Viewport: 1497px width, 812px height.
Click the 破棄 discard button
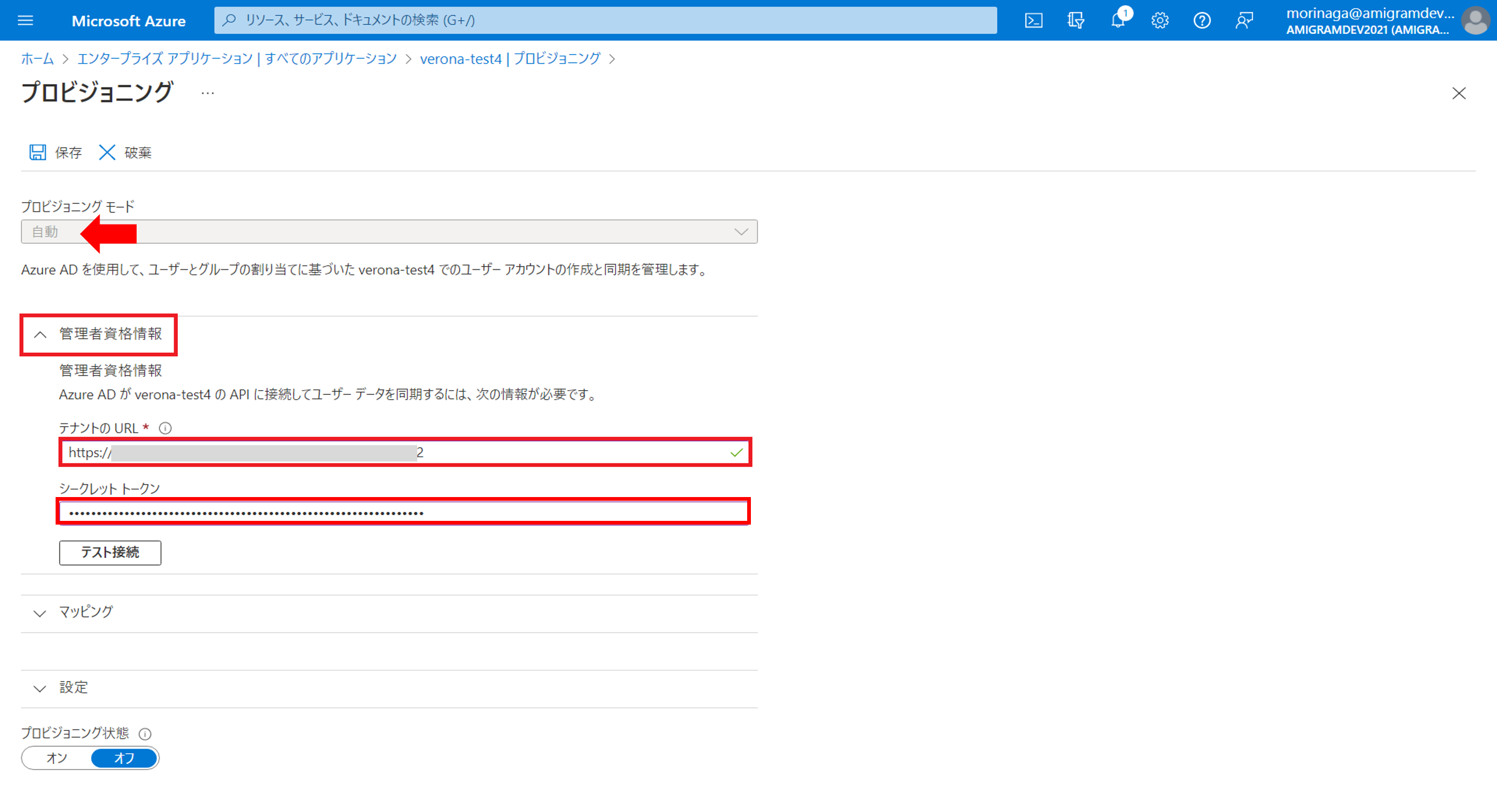click(x=126, y=152)
